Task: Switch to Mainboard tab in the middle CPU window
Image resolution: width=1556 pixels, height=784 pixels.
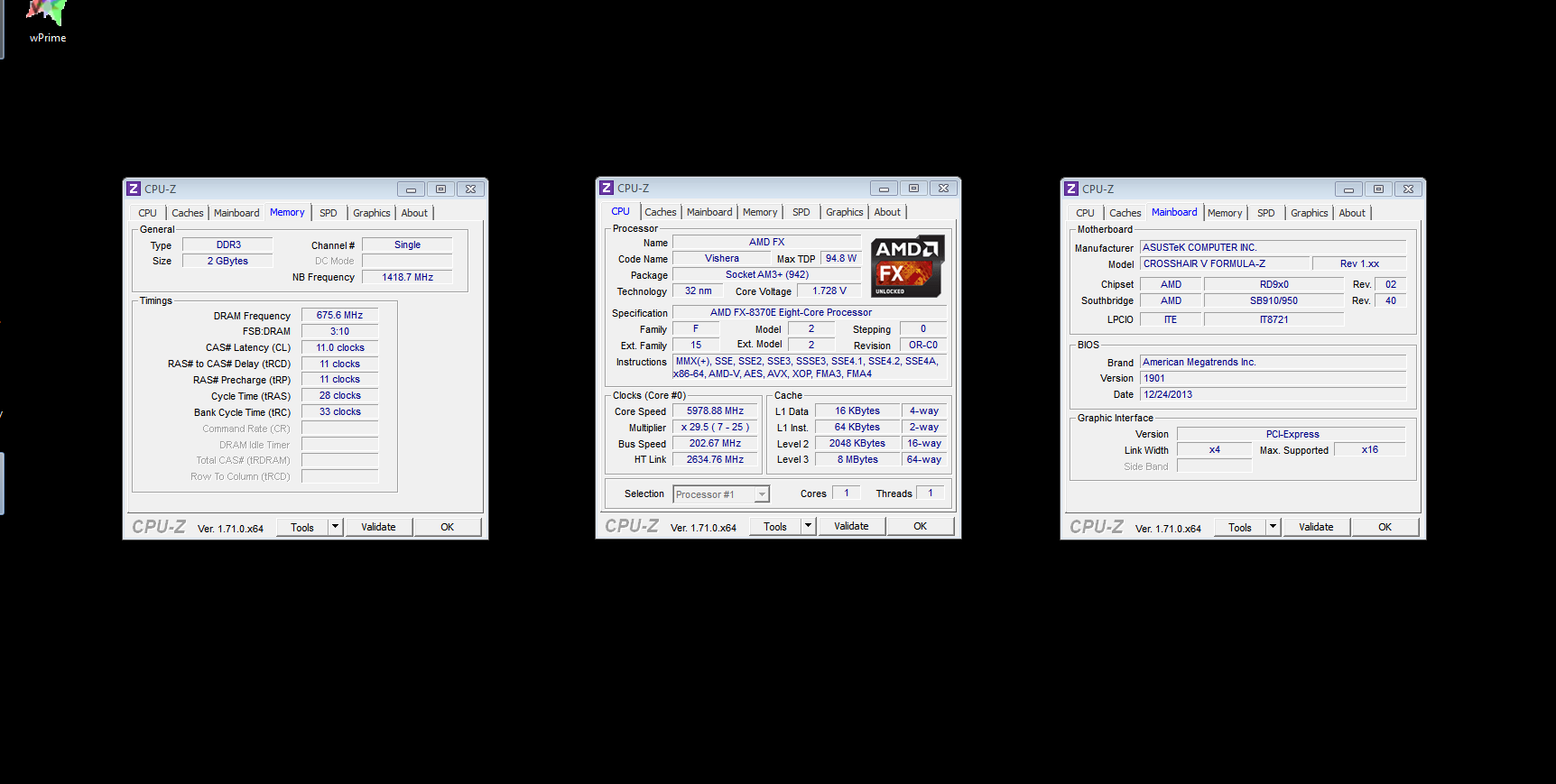Action: click(x=709, y=212)
